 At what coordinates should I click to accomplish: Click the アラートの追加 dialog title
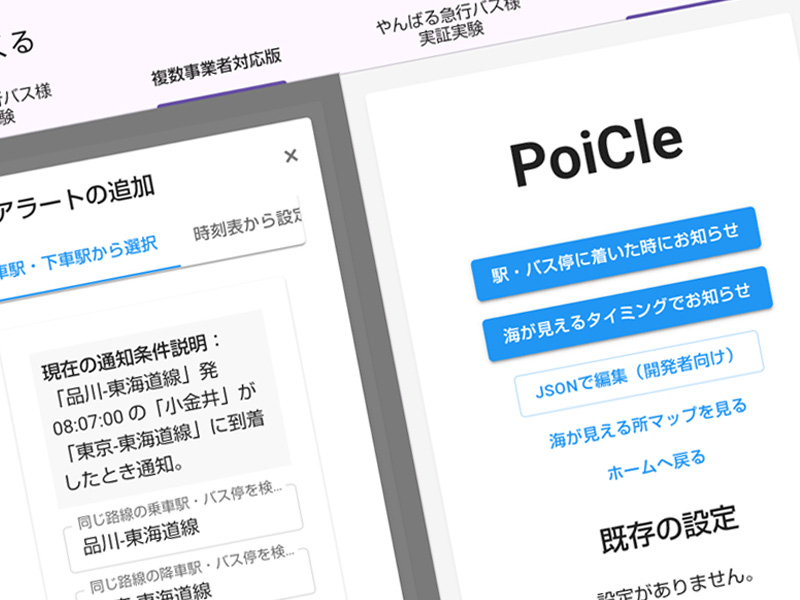click(77, 199)
